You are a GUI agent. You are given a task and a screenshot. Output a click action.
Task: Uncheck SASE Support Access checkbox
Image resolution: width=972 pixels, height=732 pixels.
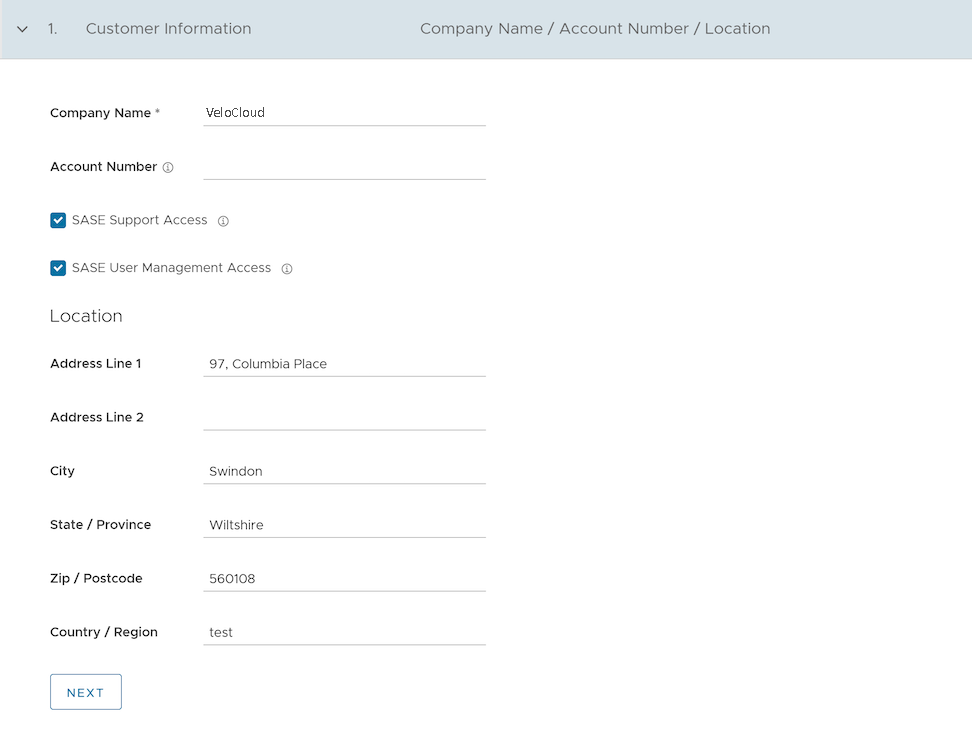[x=58, y=221]
